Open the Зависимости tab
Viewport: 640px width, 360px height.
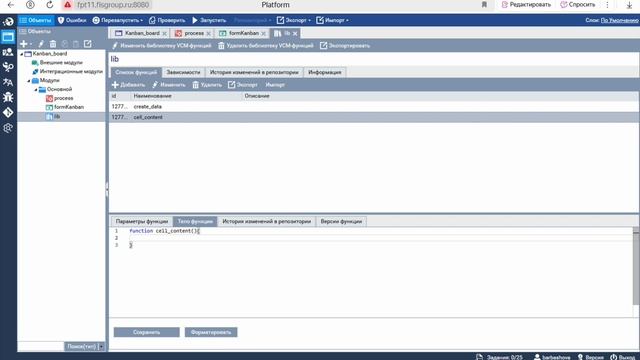pyautogui.click(x=183, y=72)
